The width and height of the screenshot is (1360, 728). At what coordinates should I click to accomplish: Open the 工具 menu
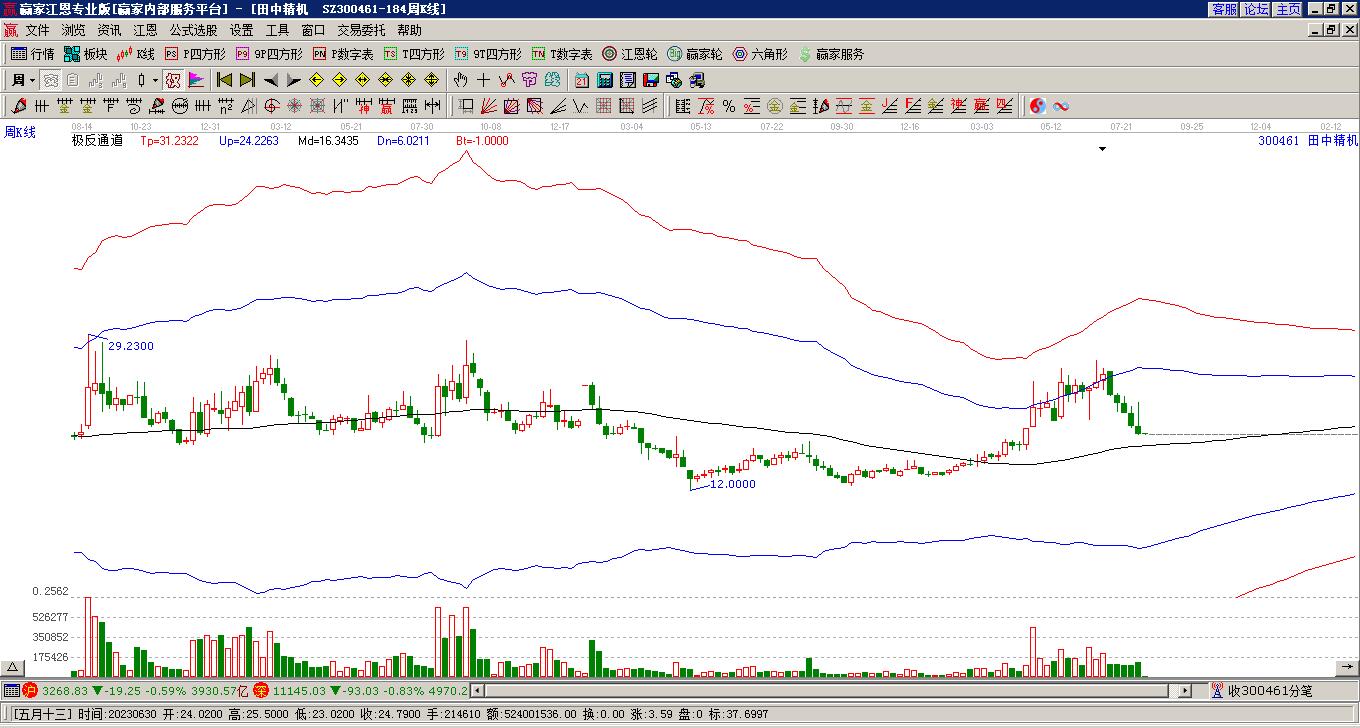pos(277,30)
